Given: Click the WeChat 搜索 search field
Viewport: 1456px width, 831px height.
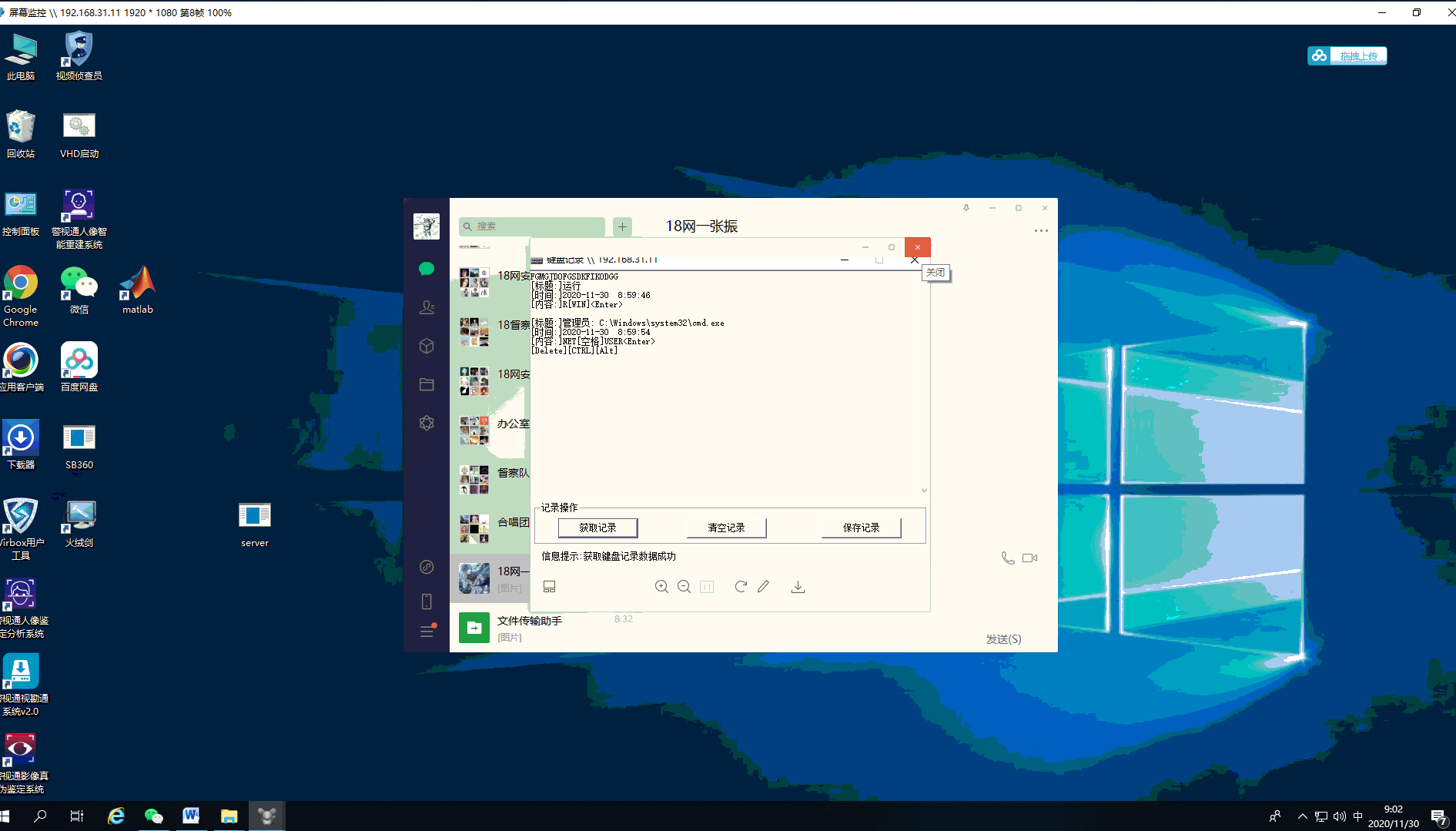Looking at the screenshot, I should 532,226.
